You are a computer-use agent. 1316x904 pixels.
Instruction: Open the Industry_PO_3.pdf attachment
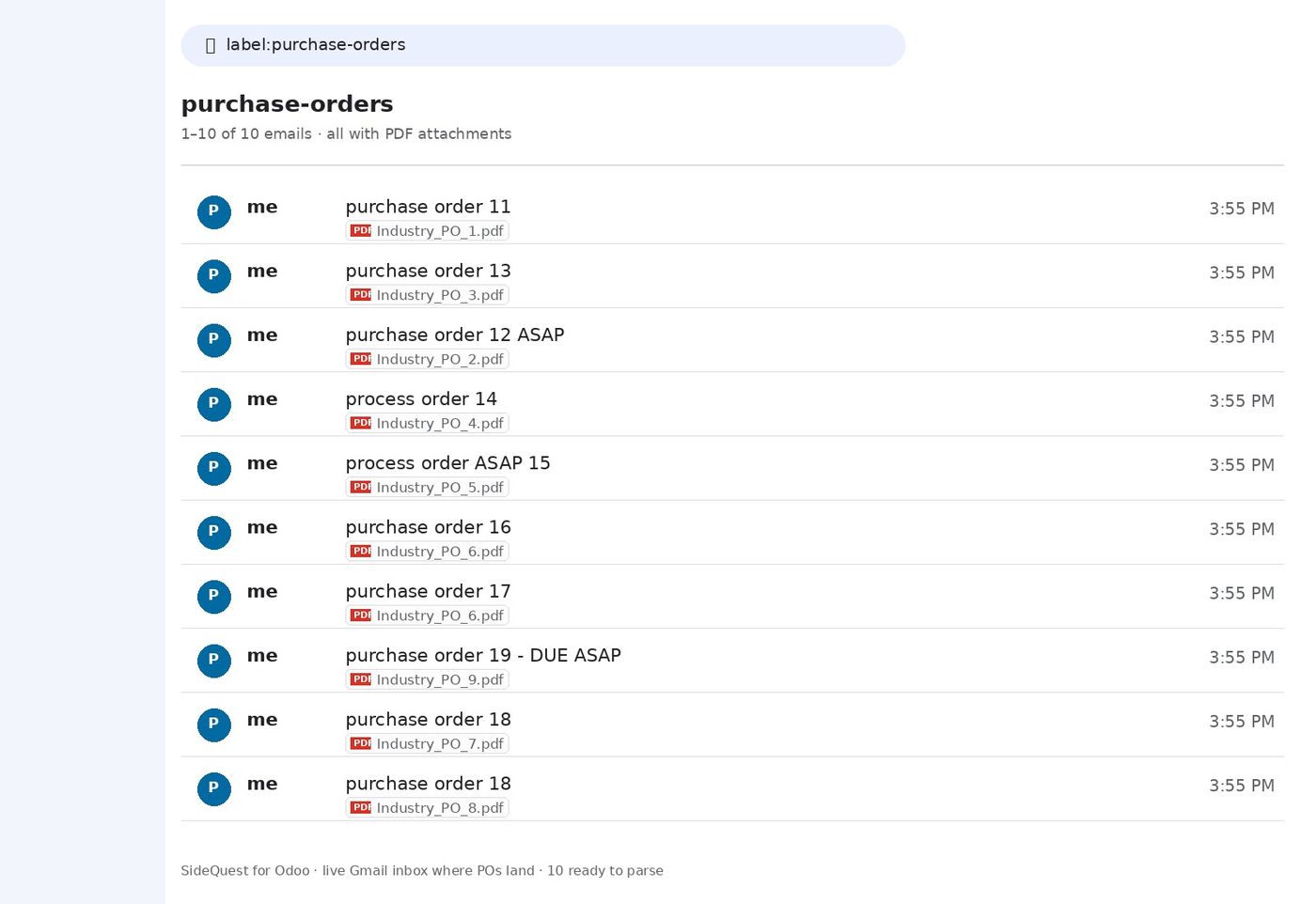(427, 295)
